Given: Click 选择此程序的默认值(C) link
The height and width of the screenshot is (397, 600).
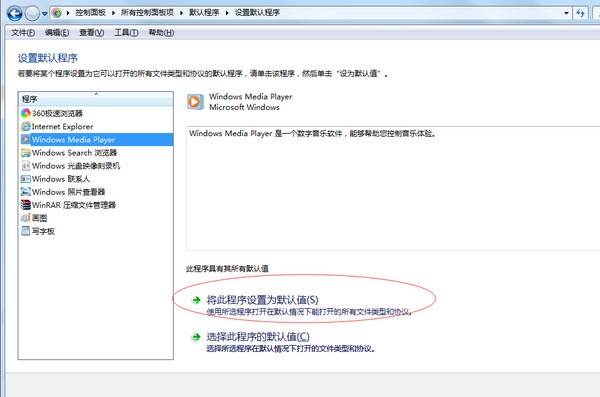Looking at the screenshot, I should pos(258,337).
